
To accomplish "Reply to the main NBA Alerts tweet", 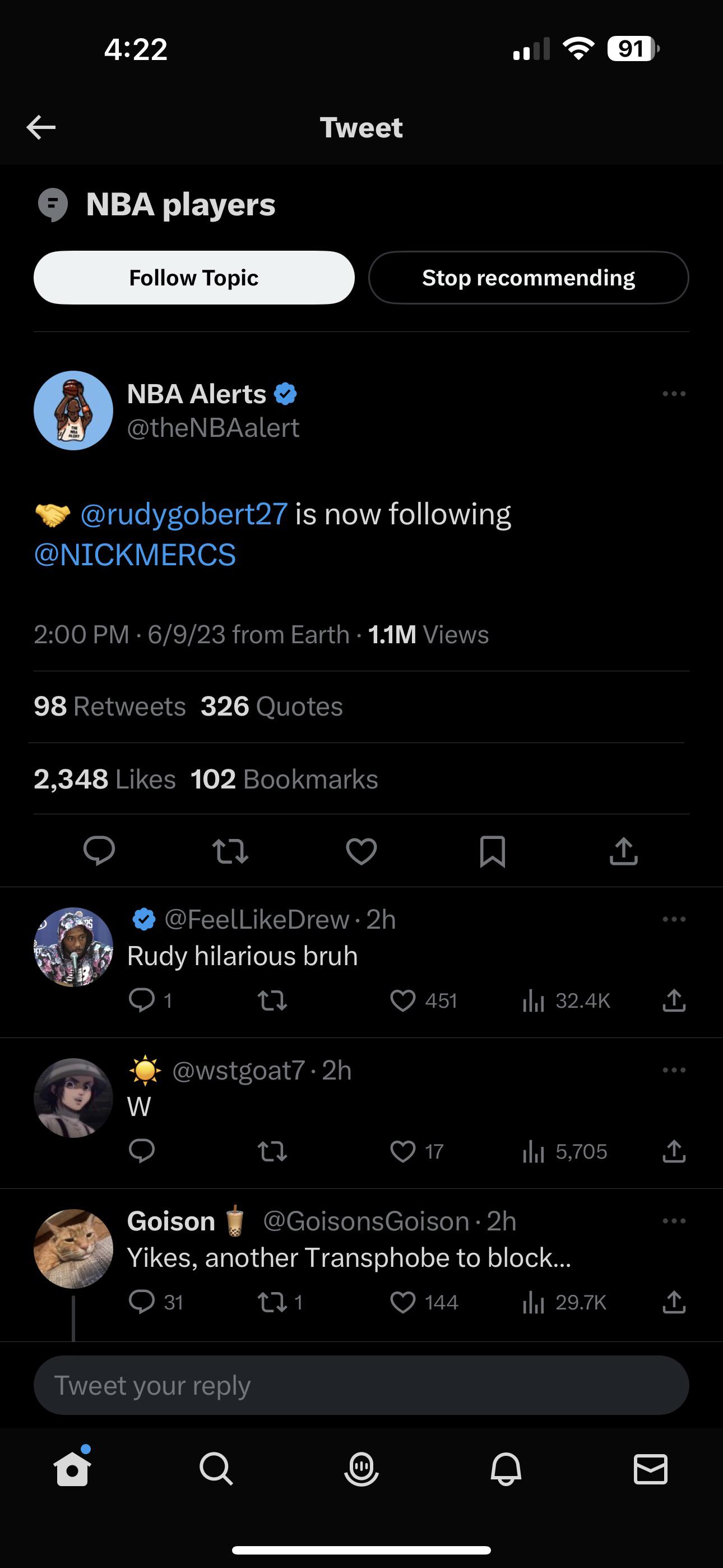I will [x=99, y=850].
